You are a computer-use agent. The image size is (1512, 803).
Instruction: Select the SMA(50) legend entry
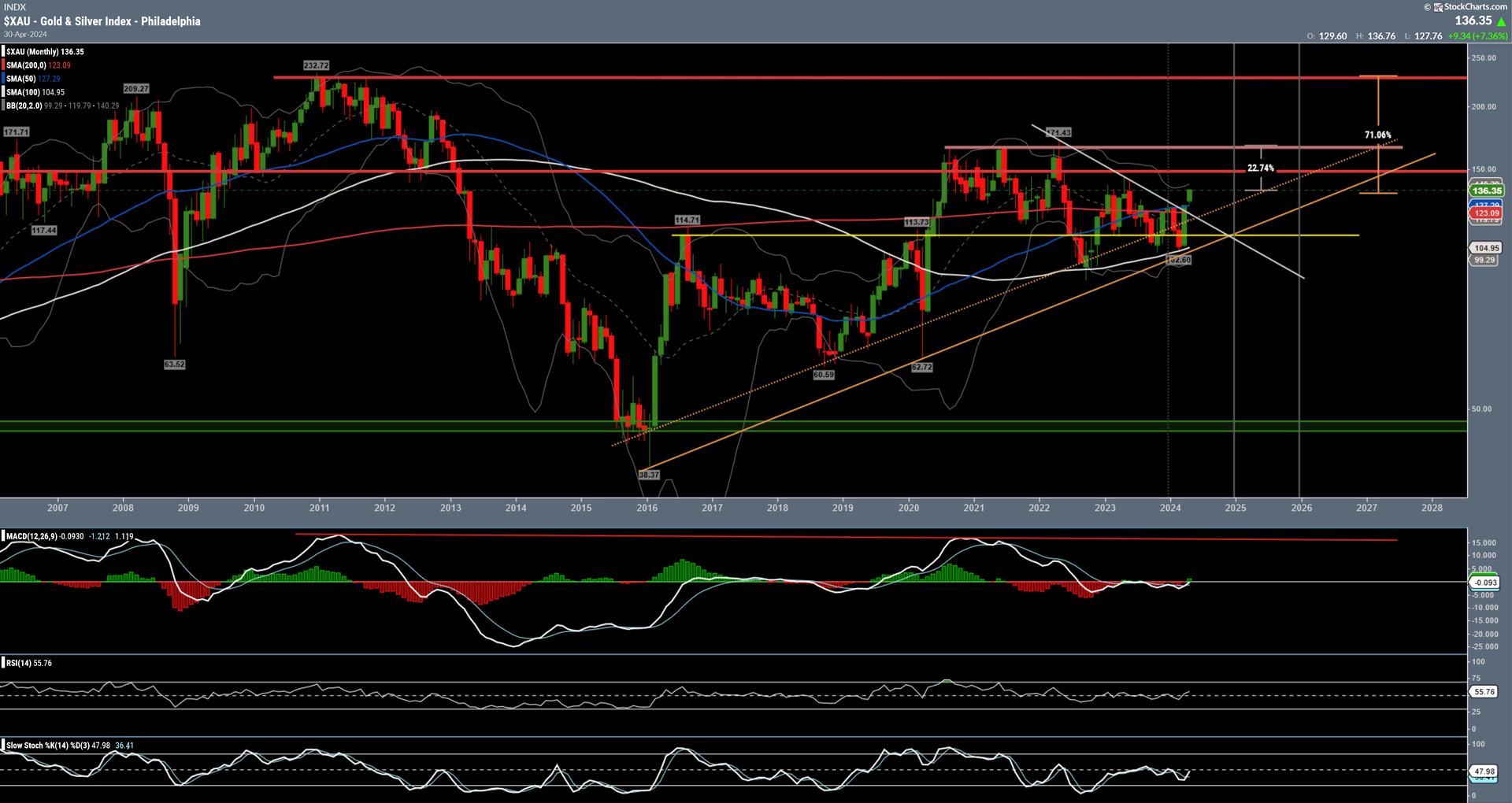click(33, 79)
